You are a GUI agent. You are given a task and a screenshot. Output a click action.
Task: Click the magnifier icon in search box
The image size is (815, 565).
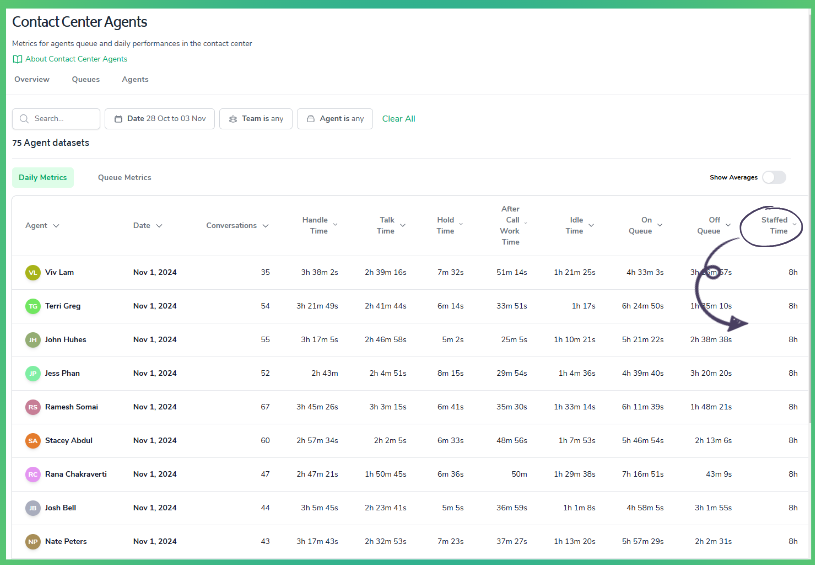click(24, 119)
